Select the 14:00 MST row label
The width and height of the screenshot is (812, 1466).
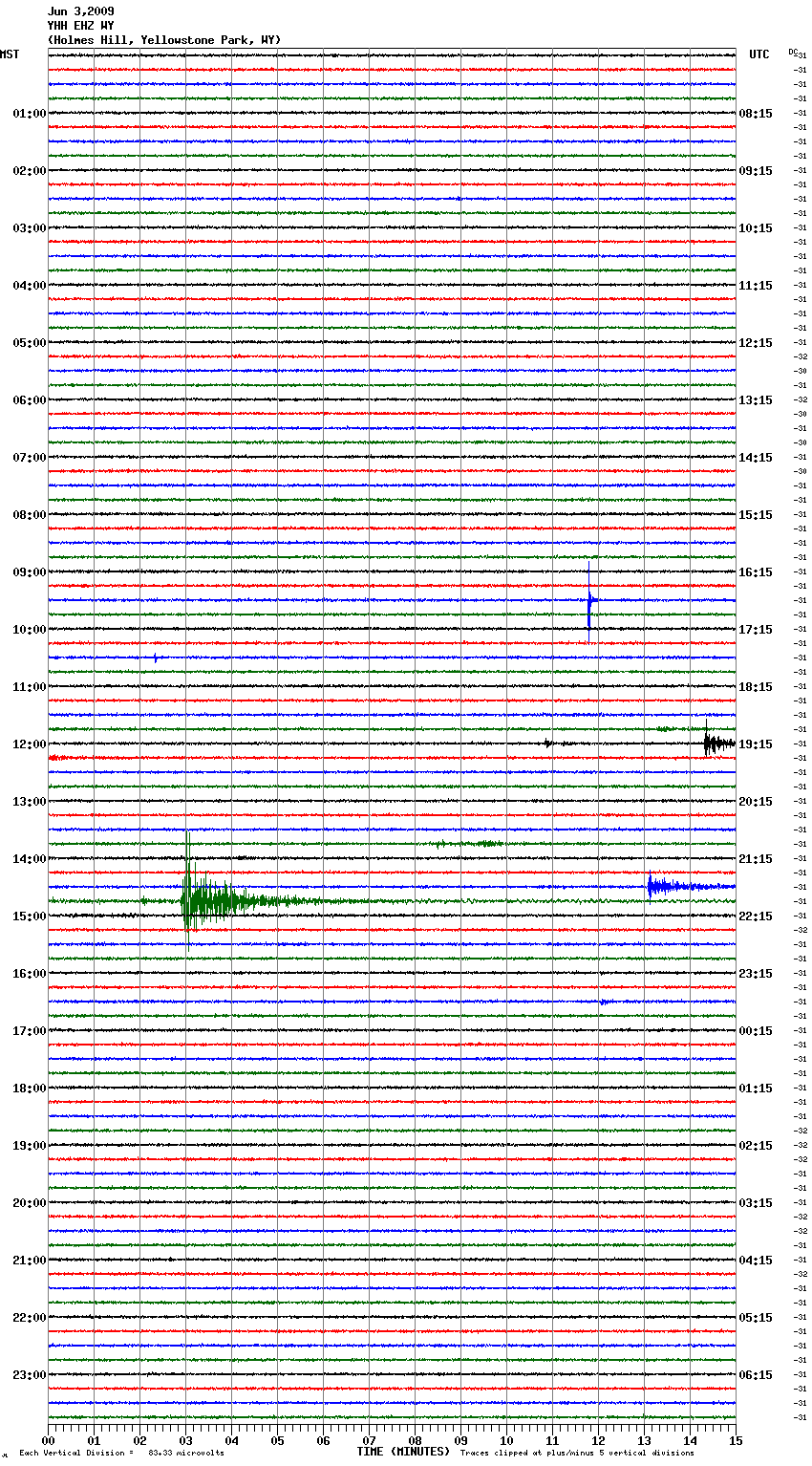tap(30, 859)
